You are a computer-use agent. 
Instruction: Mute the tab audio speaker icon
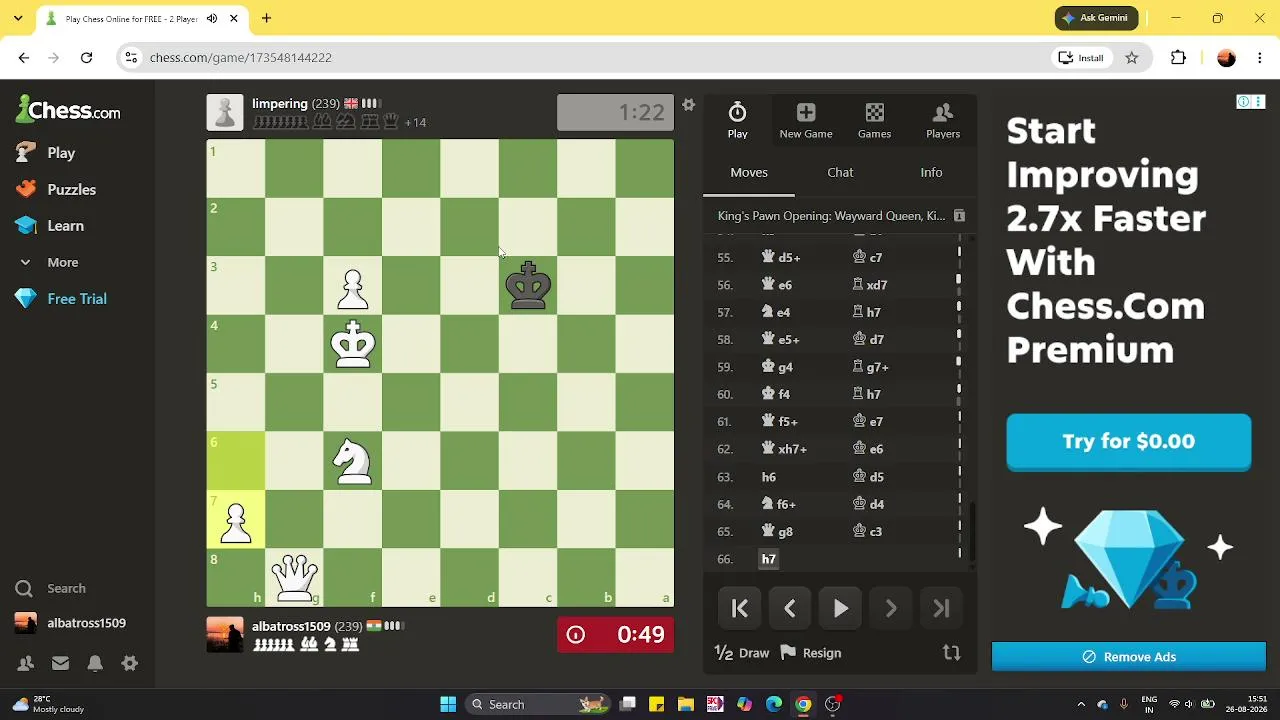click(x=212, y=18)
